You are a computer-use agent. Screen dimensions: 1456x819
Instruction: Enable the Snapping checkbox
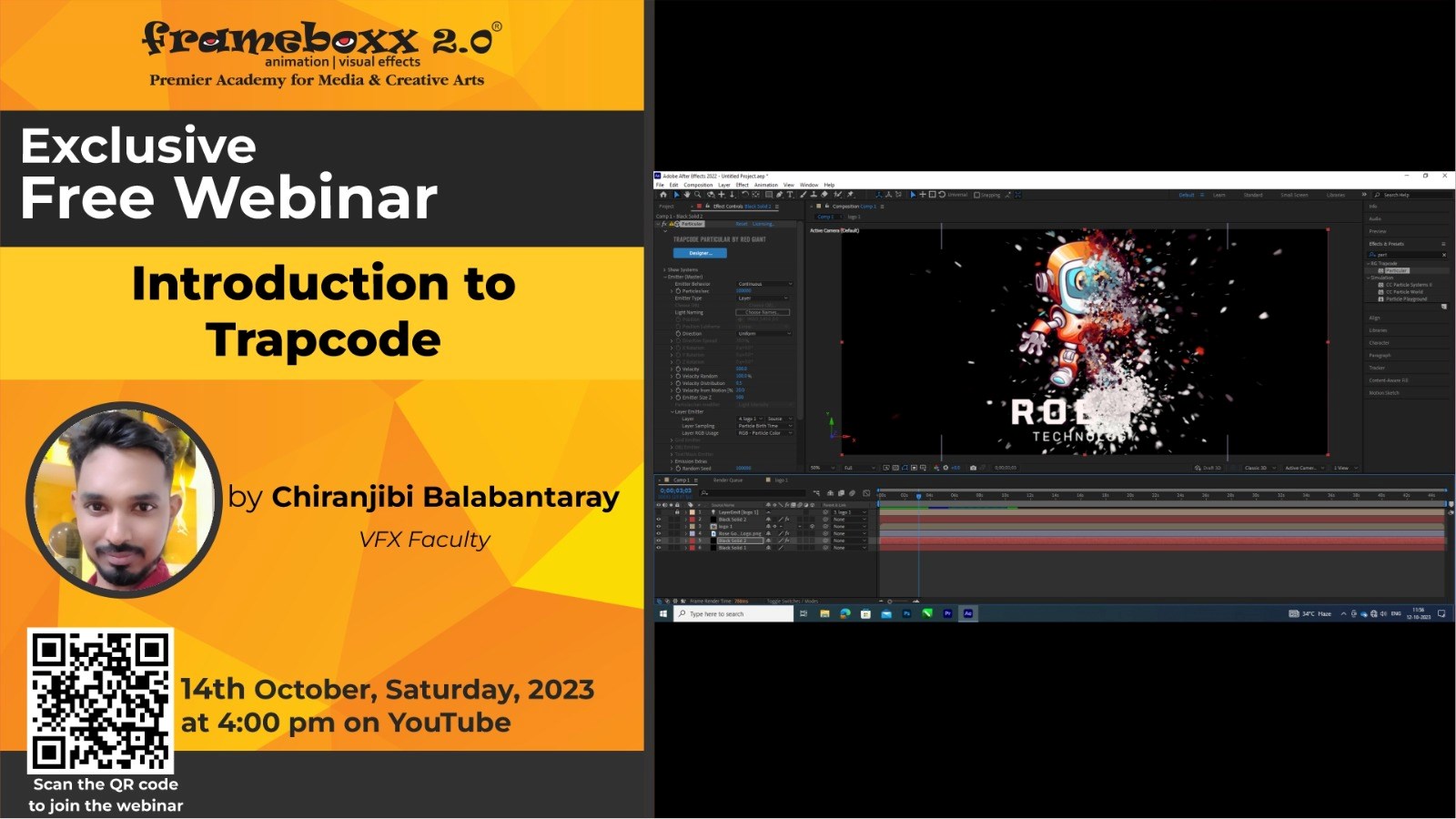[x=977, y=195]
